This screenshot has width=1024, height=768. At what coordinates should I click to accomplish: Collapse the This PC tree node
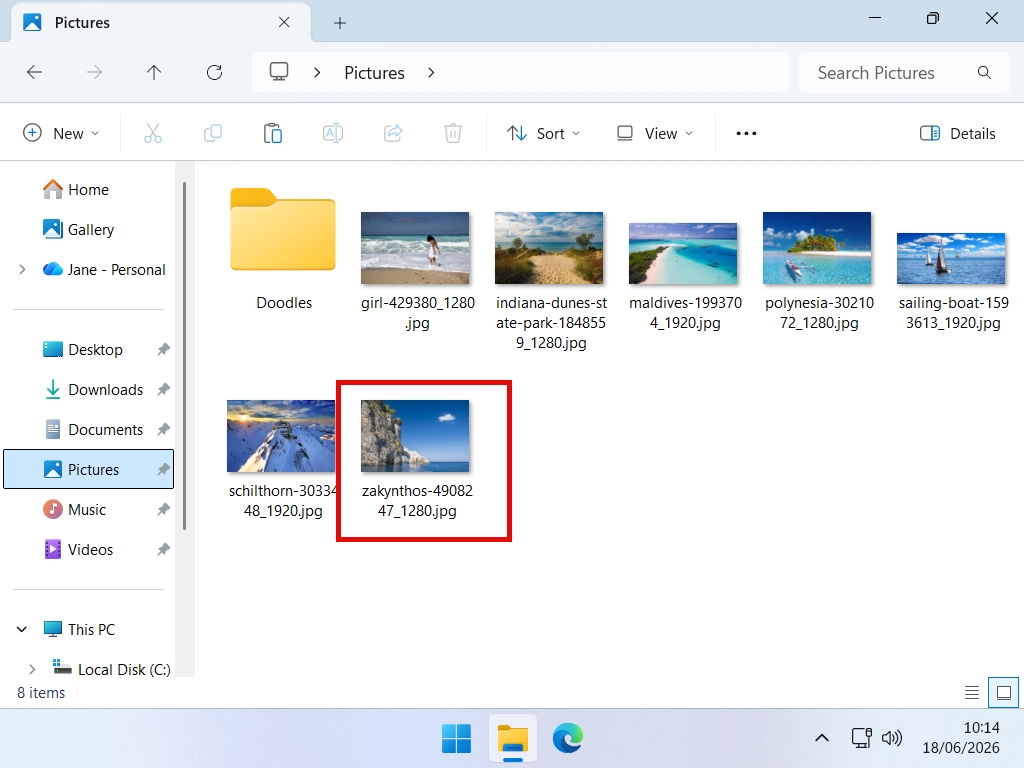click(22, 629)
